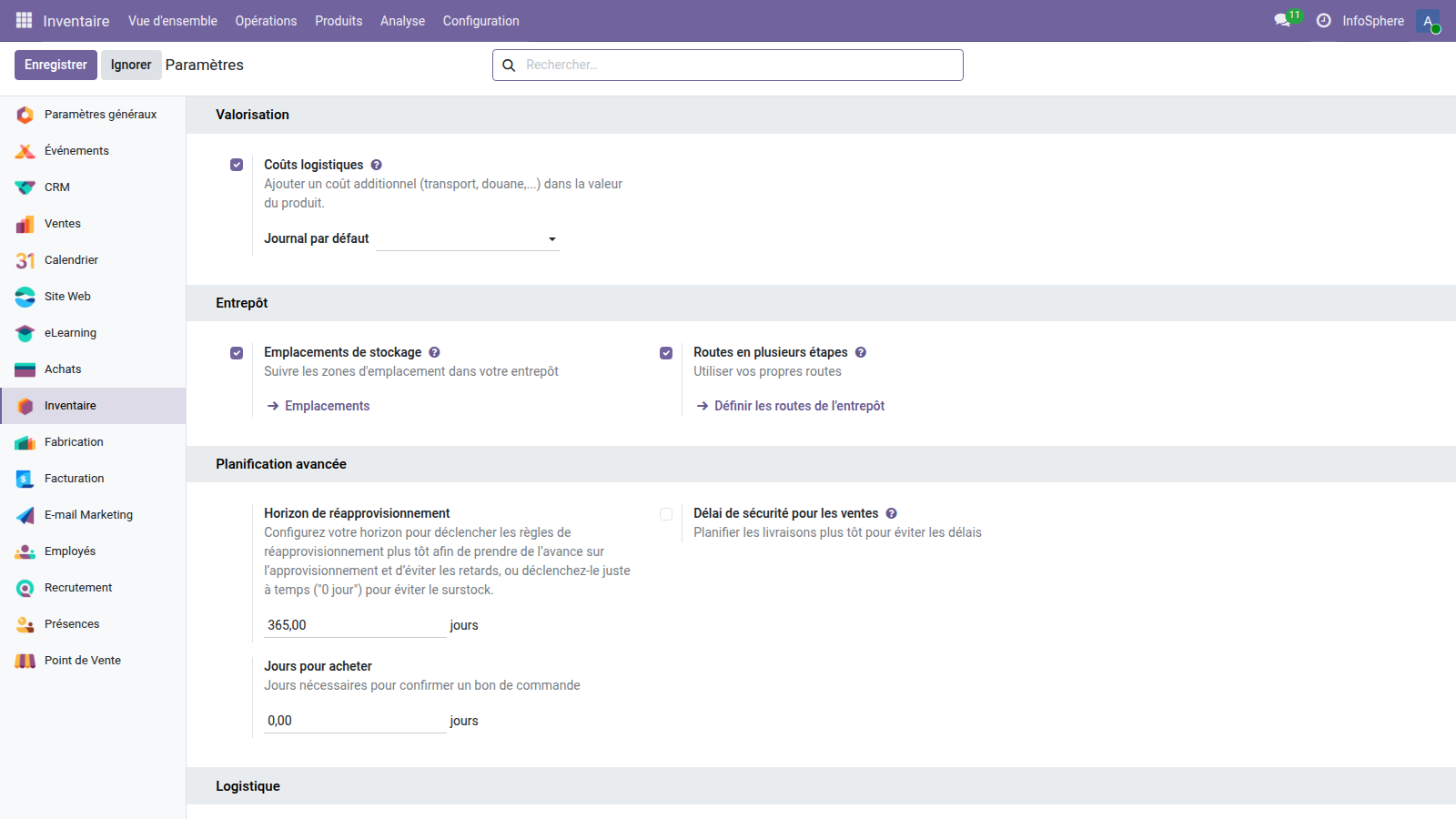Screen dimensions: 1456x819
Task: Open the Configuration menu
Action: (x=480, y=20)
